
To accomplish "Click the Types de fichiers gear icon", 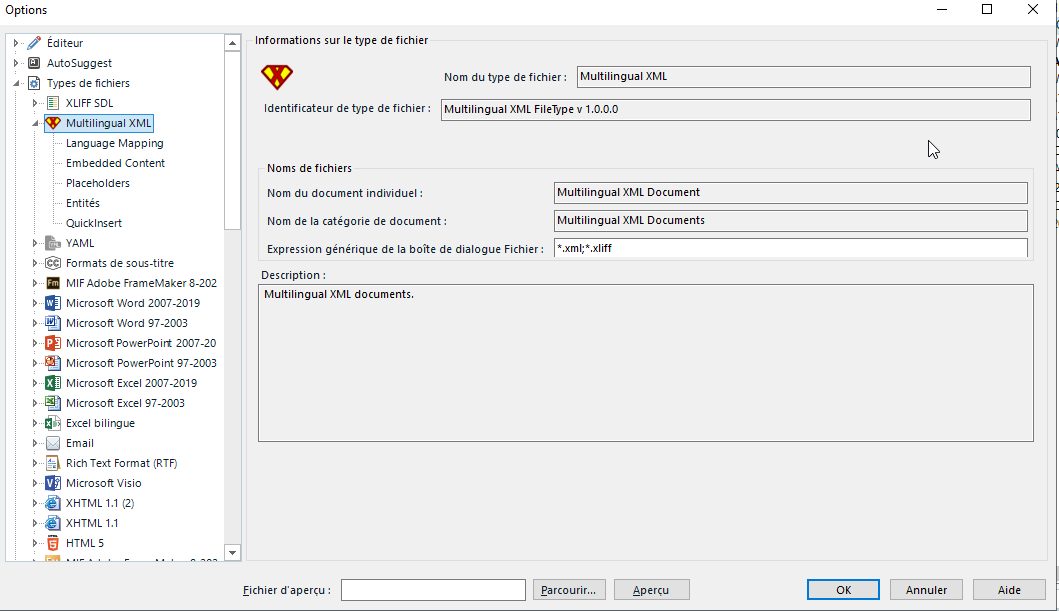I will [x=34, y=83].
